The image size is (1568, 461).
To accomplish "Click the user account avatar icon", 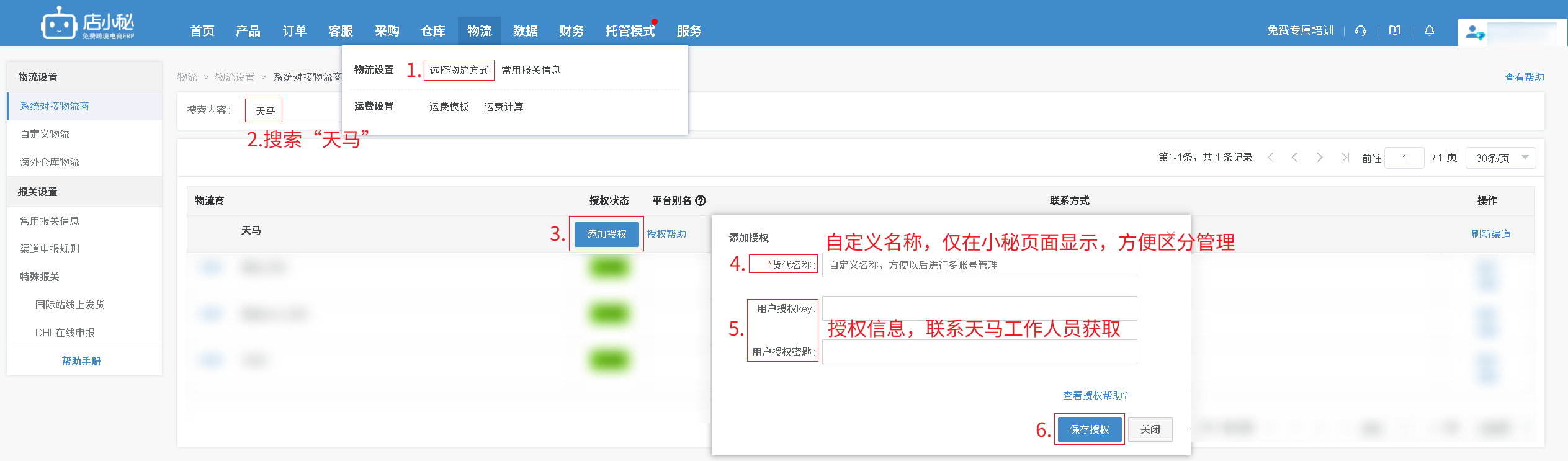I will 1474,32.
